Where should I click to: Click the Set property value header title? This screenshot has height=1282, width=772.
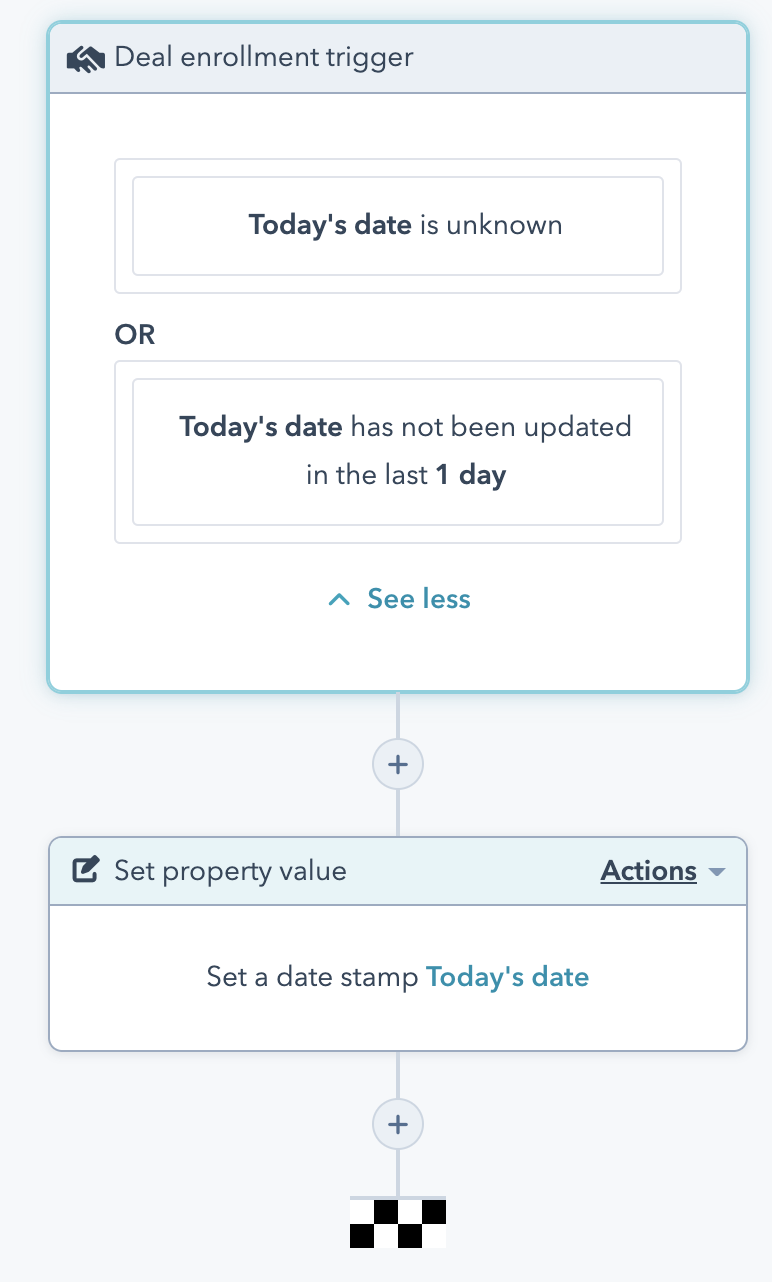click(230, 871)
